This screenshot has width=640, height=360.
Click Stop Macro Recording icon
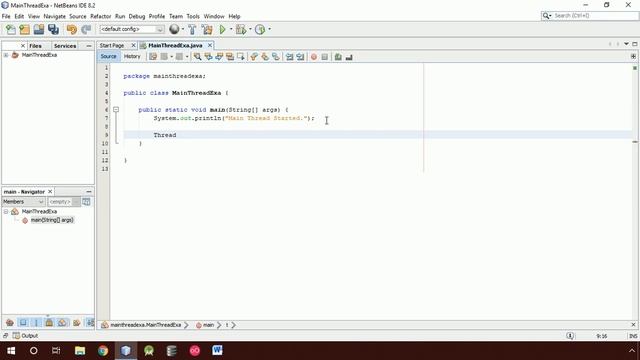(324, 57)
